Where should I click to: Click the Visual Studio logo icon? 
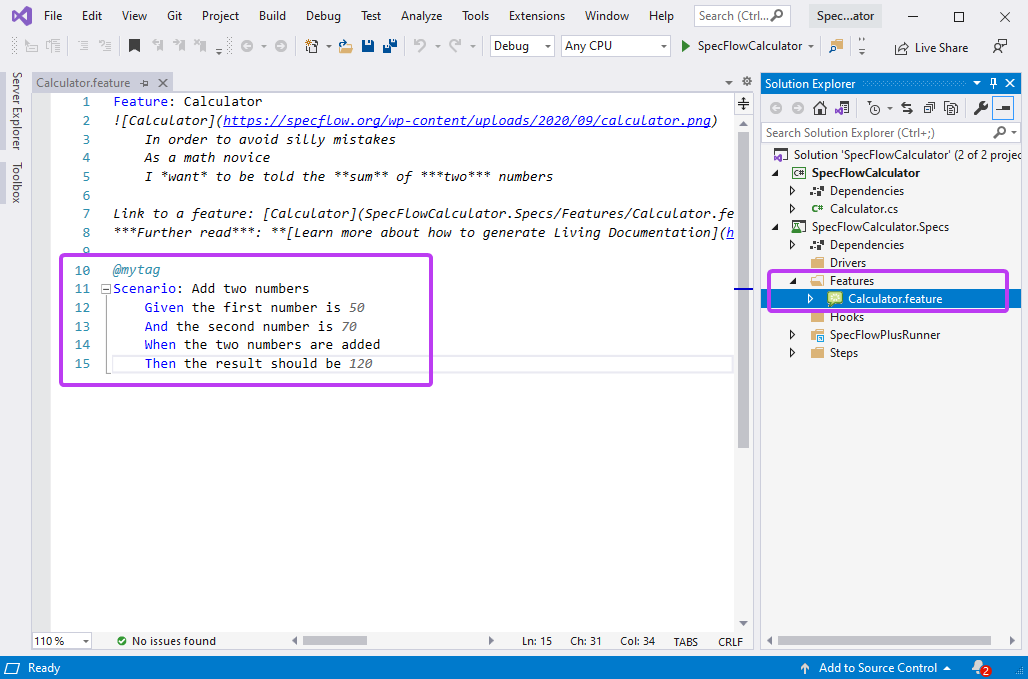(22, 15)
